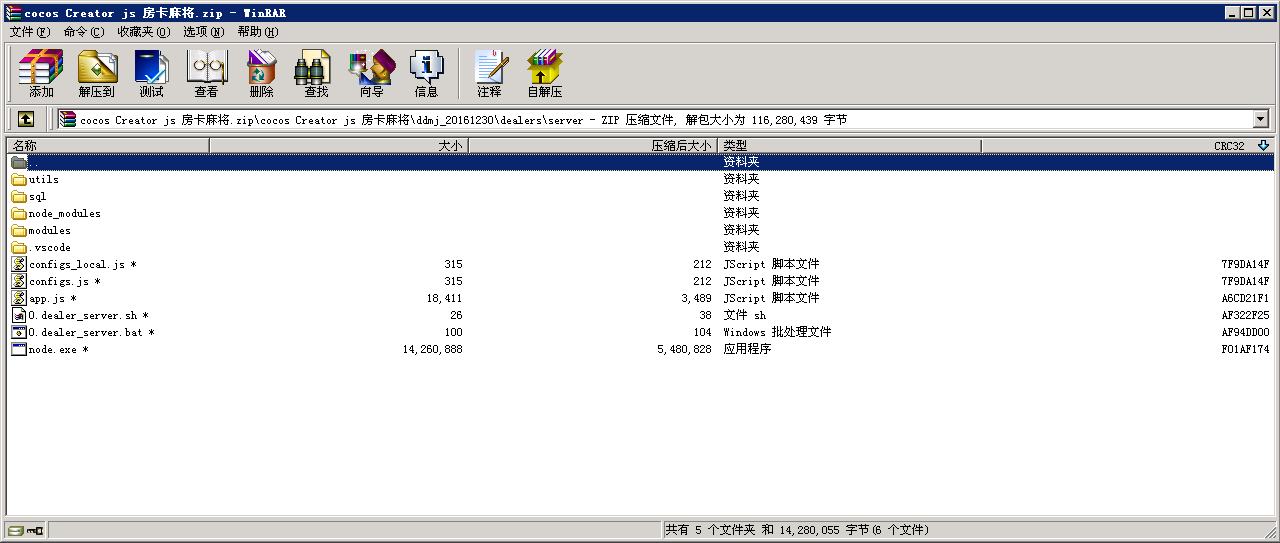Click the Find (查找) binoculars icon
The width and height of the screenshot is (1280, 543).
pyautogui.click(x=316, y=74)
